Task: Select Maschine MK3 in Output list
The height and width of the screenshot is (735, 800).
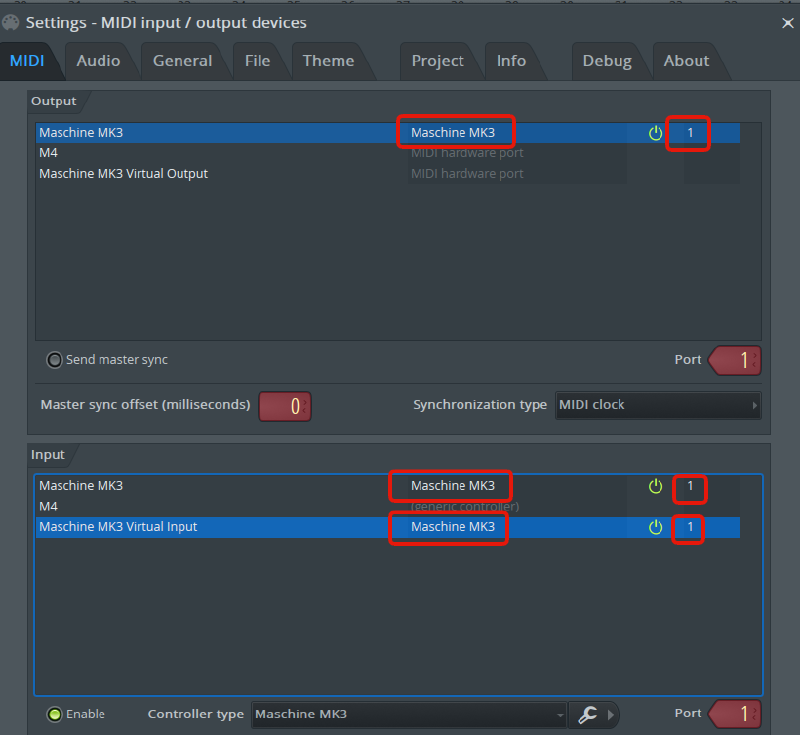Action: [x=388, y=133]
